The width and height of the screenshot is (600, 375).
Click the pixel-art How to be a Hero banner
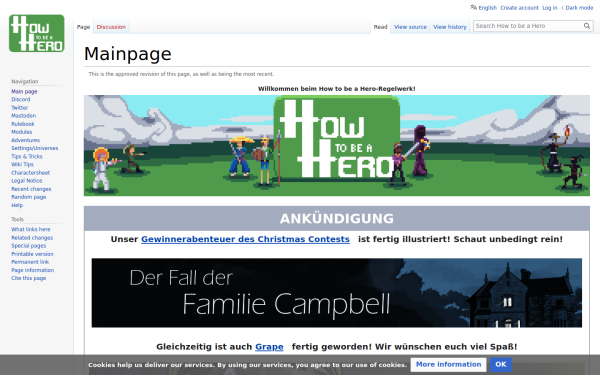click(337, 145)
